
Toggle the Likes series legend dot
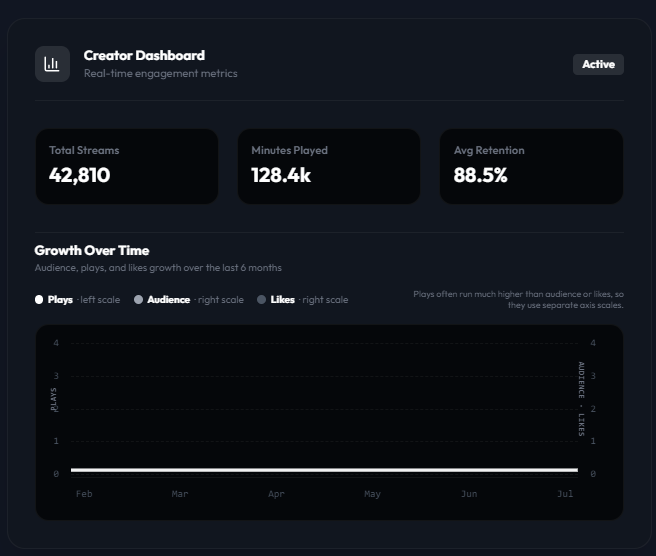pos(261,300)
